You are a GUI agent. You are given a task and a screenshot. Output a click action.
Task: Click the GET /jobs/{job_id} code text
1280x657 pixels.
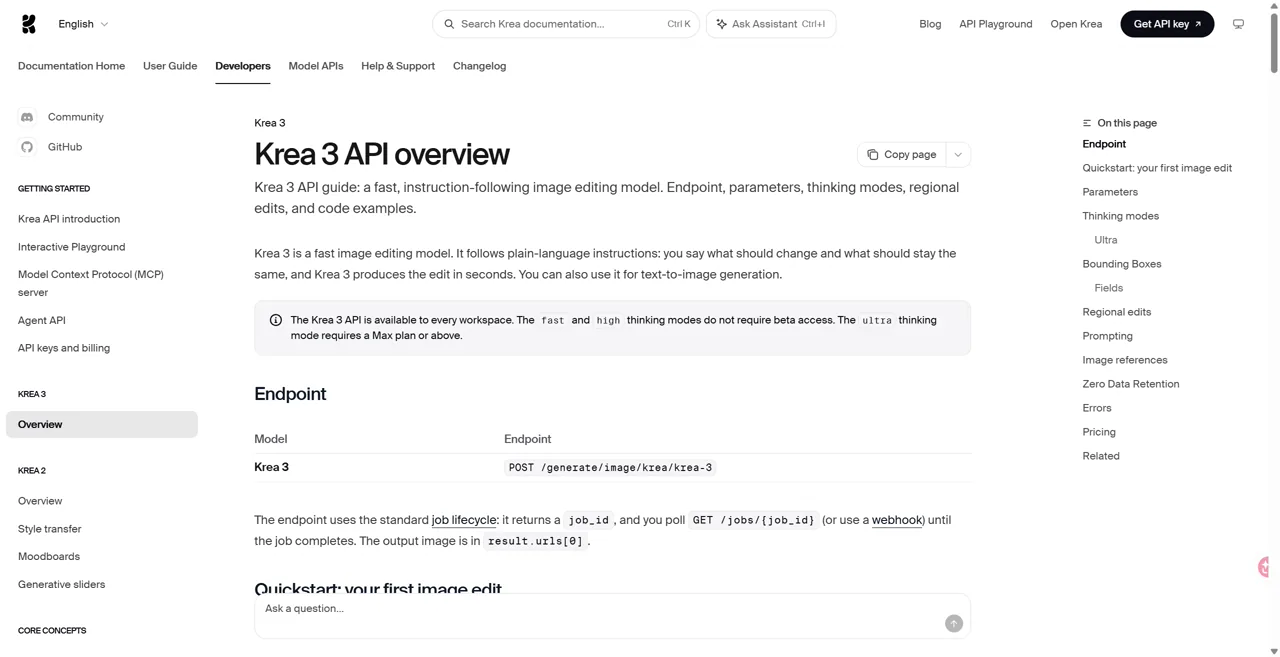[754, 520]
